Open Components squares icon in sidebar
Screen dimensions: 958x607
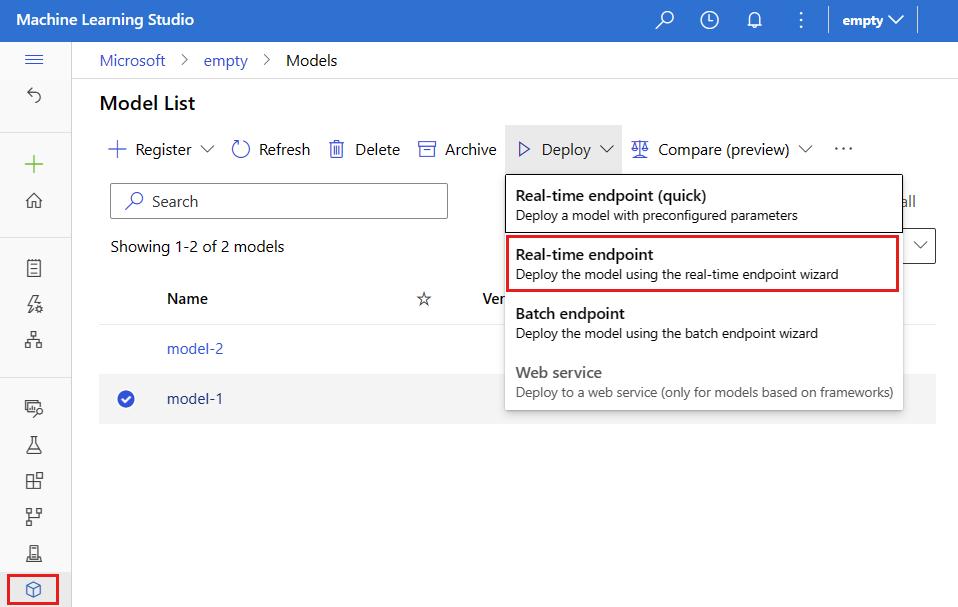point(34,481)
